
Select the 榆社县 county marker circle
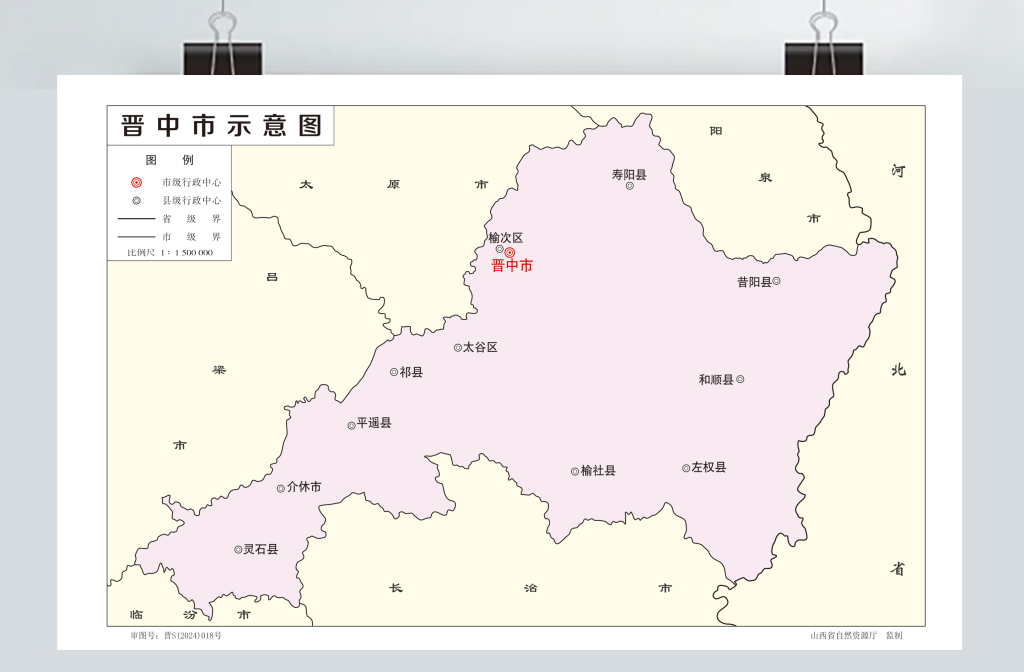[575, 471]
